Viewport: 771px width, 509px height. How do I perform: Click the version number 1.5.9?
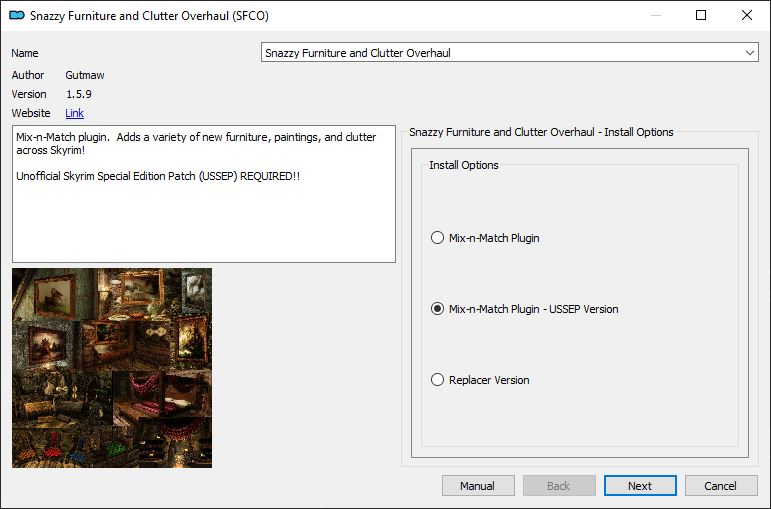click(x=79, y=94)
